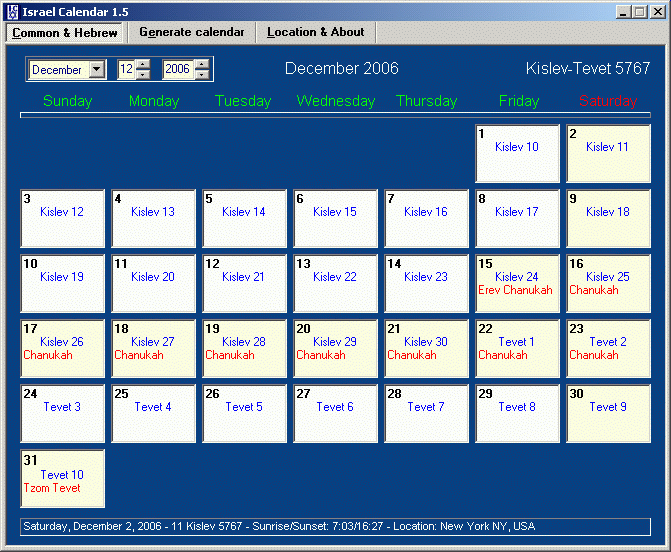671x552 pixels.
Task: Choose day 29 cell Tevet 8
Action: 517,414
